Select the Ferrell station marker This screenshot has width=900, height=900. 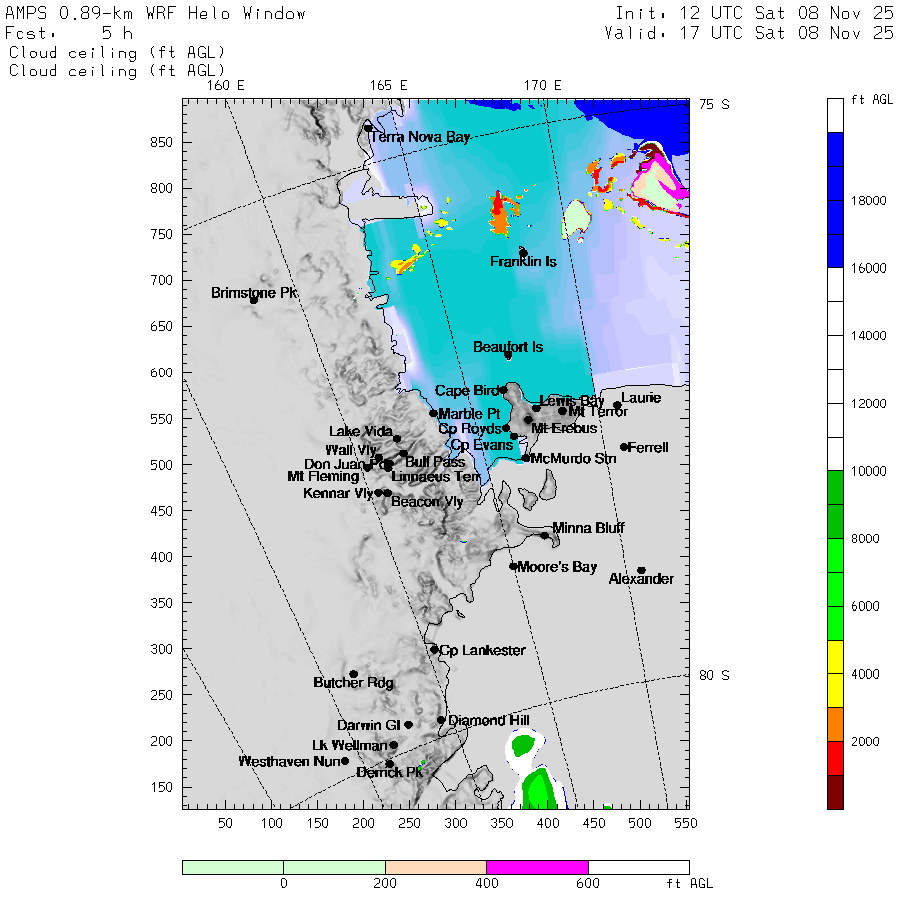click(x=624, y=447)
